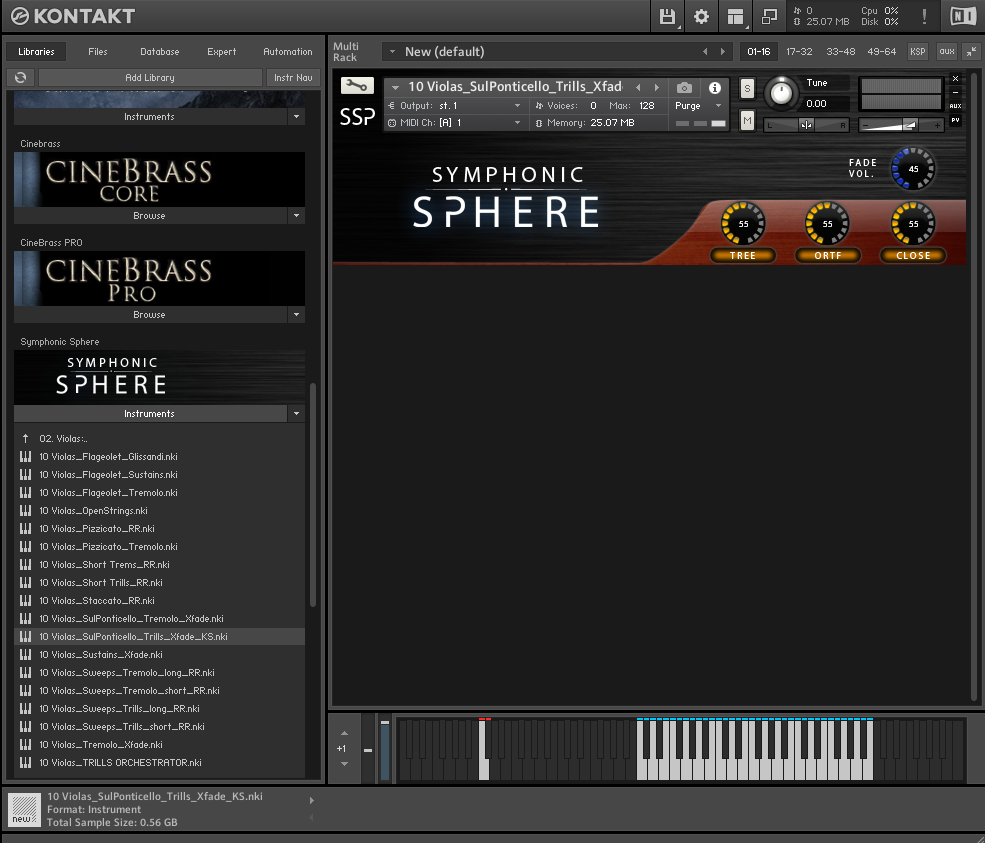Switch to the Files tab
Image resolution: width=985 pixels, height=843 pixels.
[x=97, y=52]
